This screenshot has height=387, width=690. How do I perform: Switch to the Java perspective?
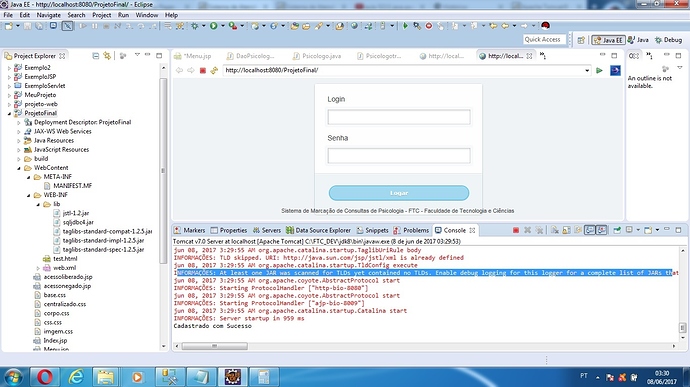click(x=638, y=40)
